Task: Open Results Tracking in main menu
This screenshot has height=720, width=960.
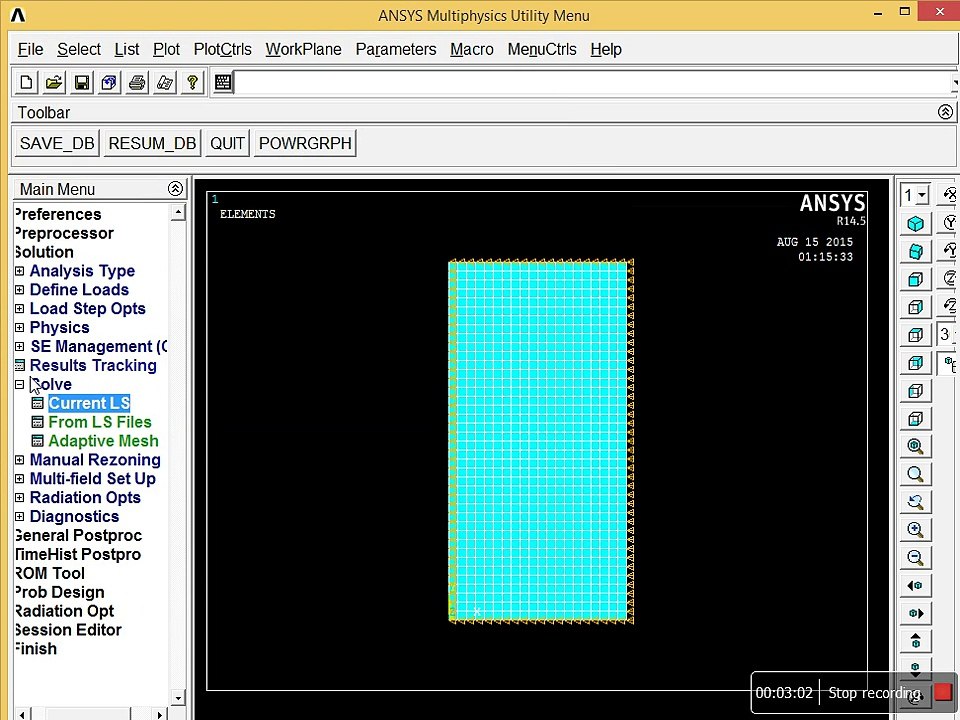Action: (x=93, y=366)
